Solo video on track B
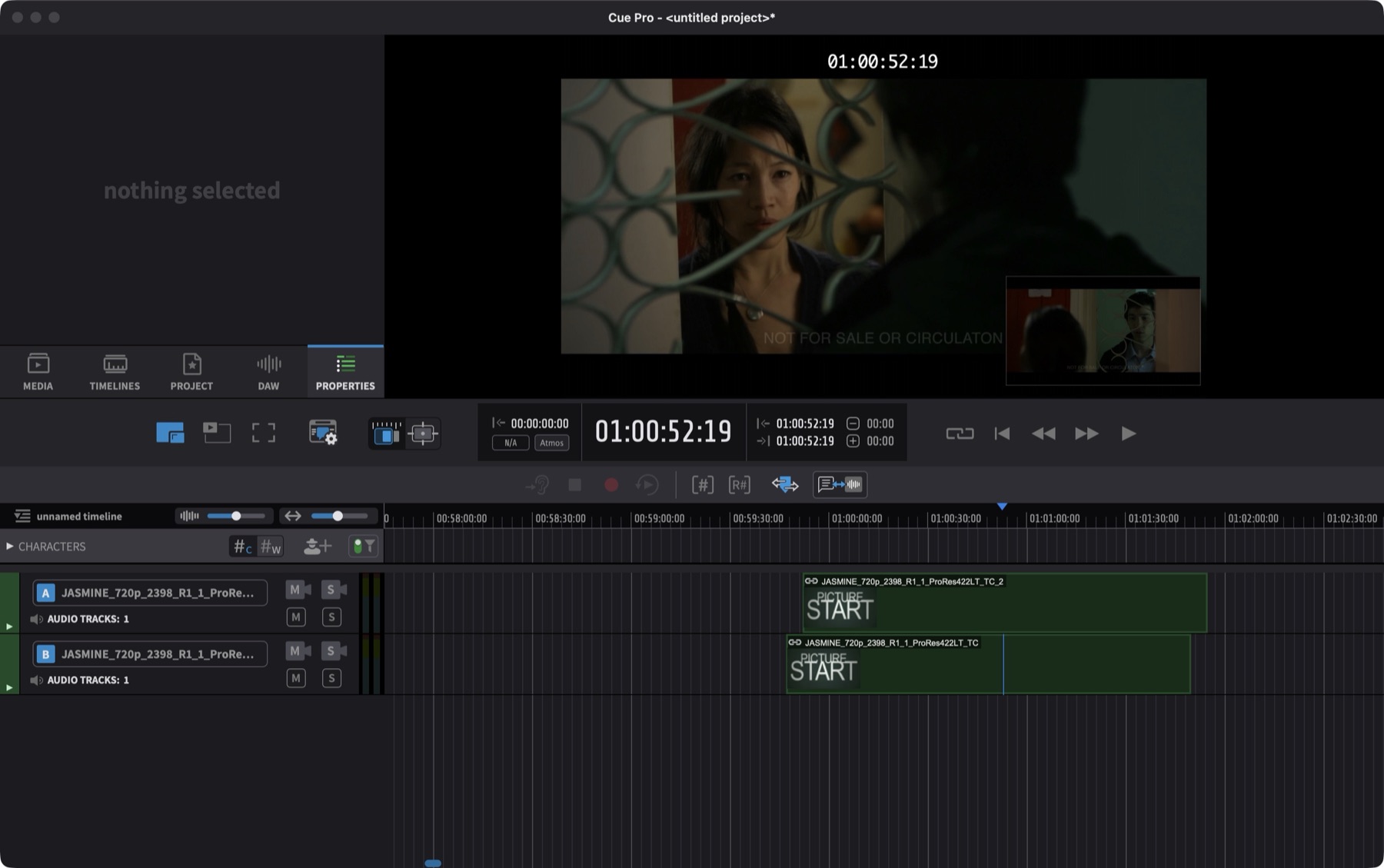The height and width of the screenshot is (868, 1384). (334, 651)
